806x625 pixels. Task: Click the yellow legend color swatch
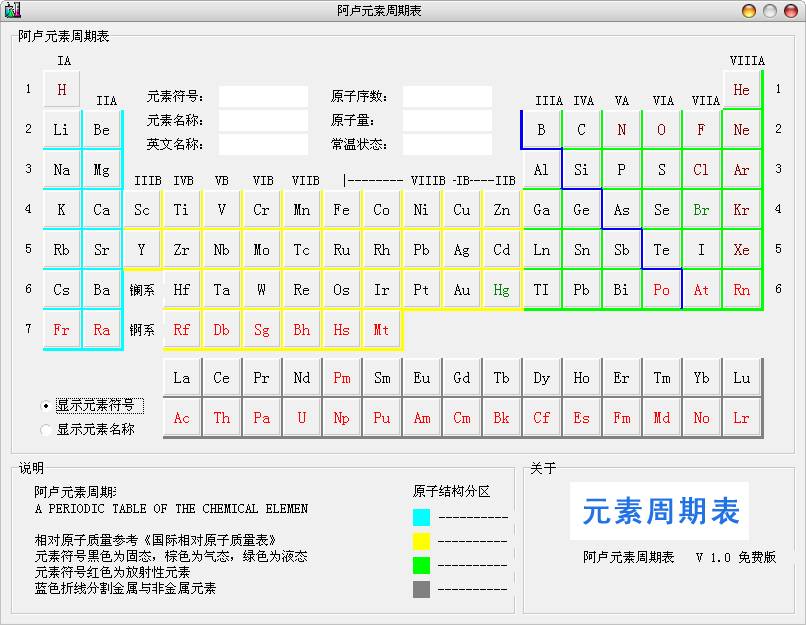(421, 541)
